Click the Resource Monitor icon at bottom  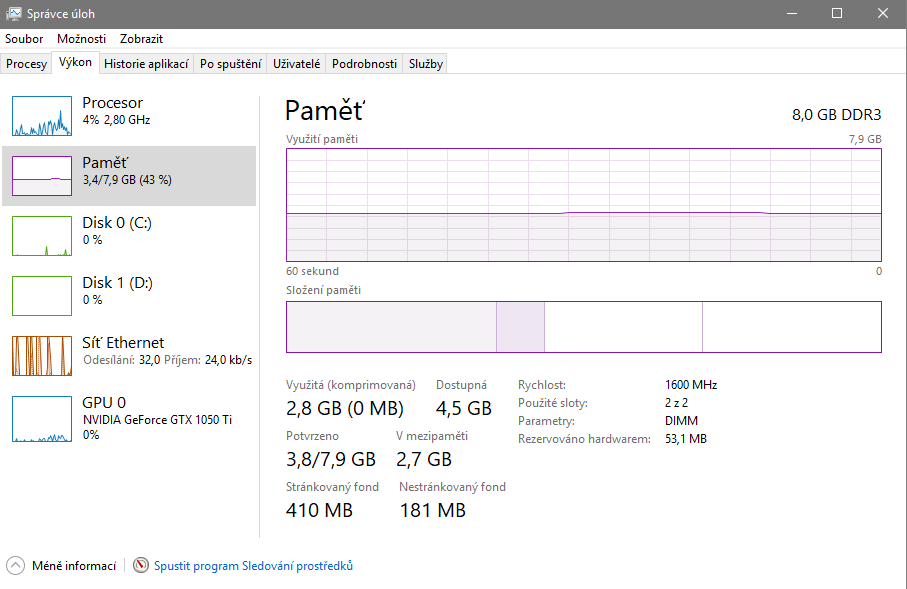pos(141,566)
